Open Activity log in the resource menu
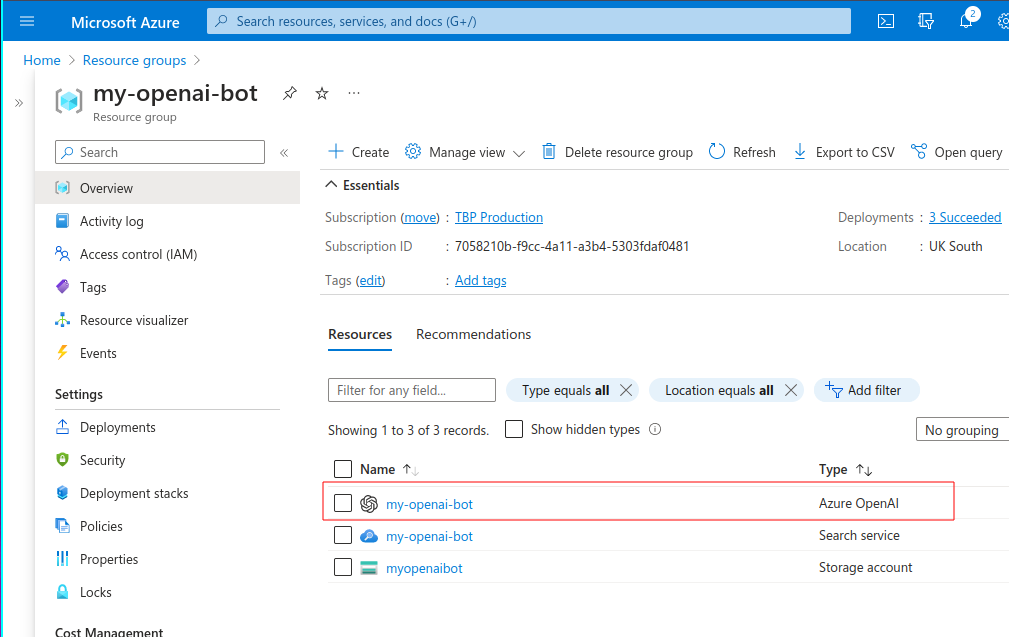Viewport: 1009px width, 637px height. click(167, 221)
